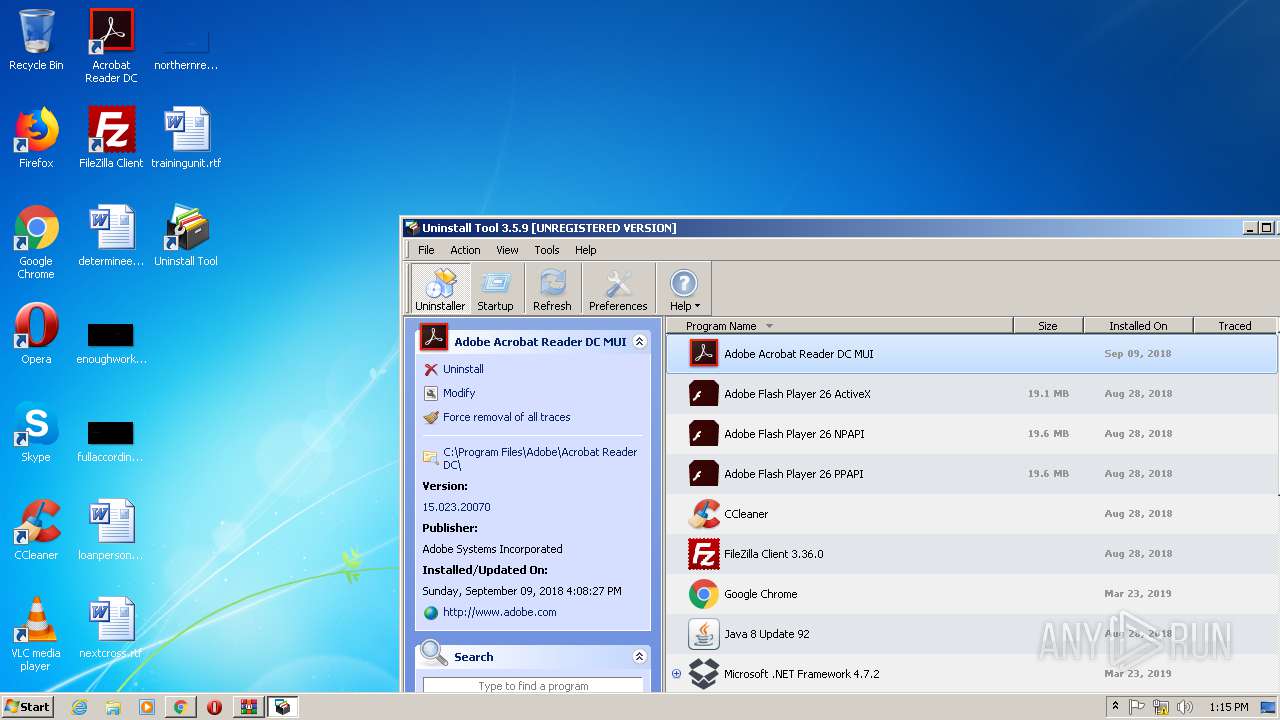The height and width of the screenshot is (720, 1280).
Task: Open the Startup toolbar section
Action: (x=495, y=289)
